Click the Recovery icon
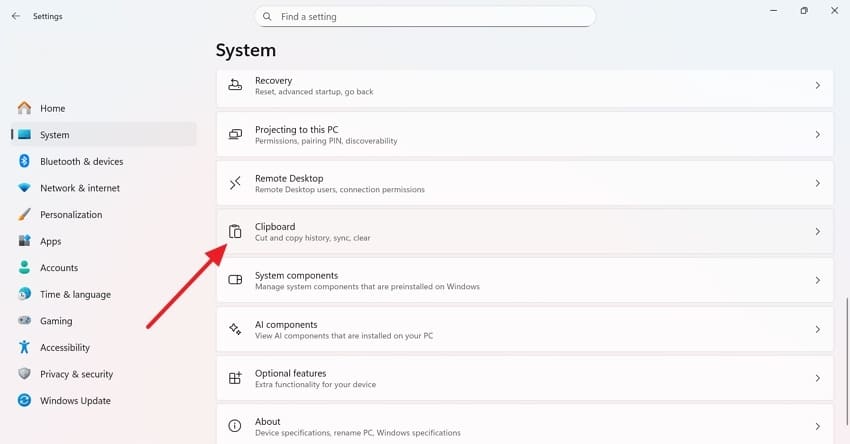The height and width of the screenshot is (444, 850). point(235,85)
